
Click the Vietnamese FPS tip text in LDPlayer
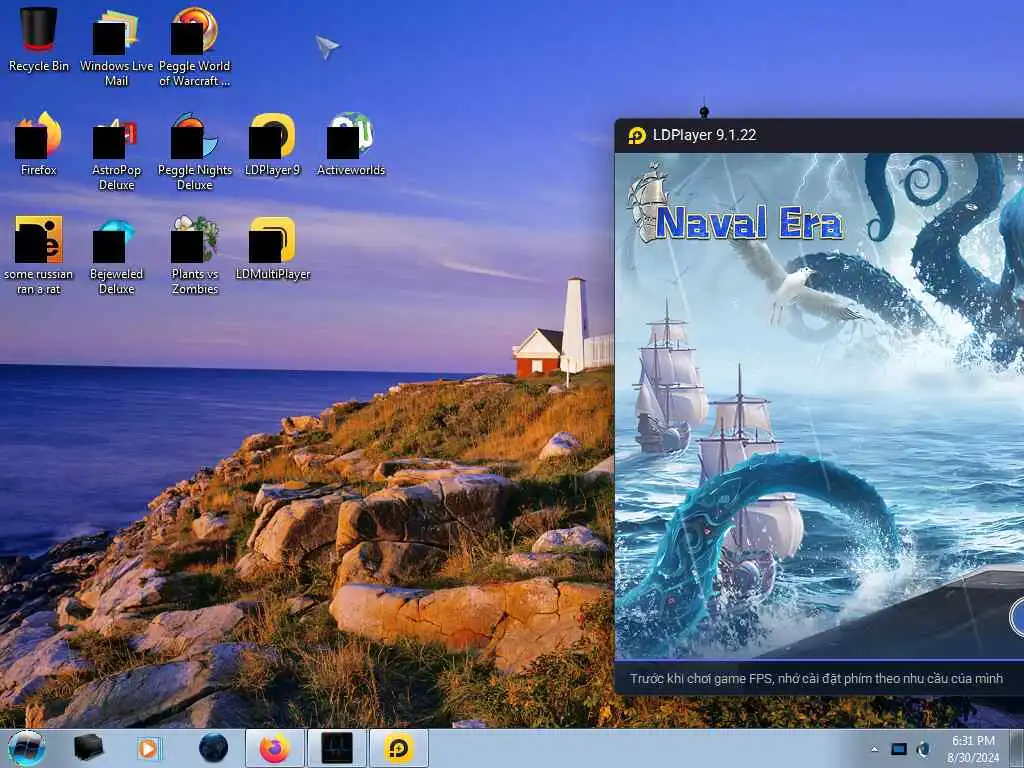click(x=816, y=679)
